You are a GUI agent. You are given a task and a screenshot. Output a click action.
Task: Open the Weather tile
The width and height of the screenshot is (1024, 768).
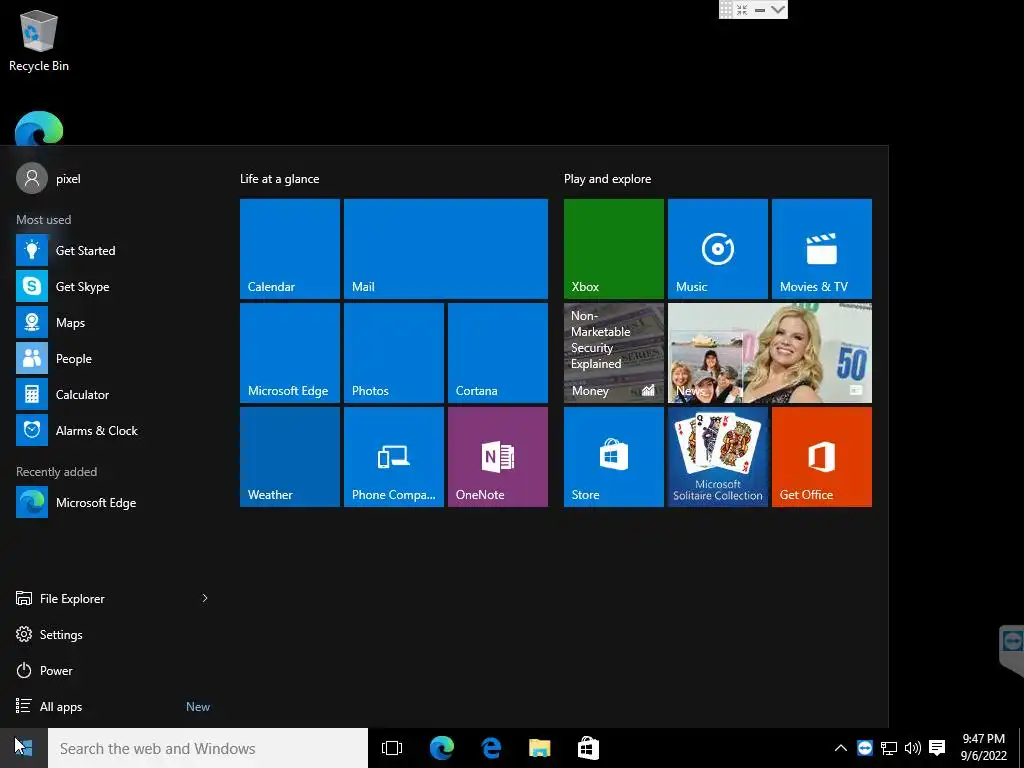(289, 457)
